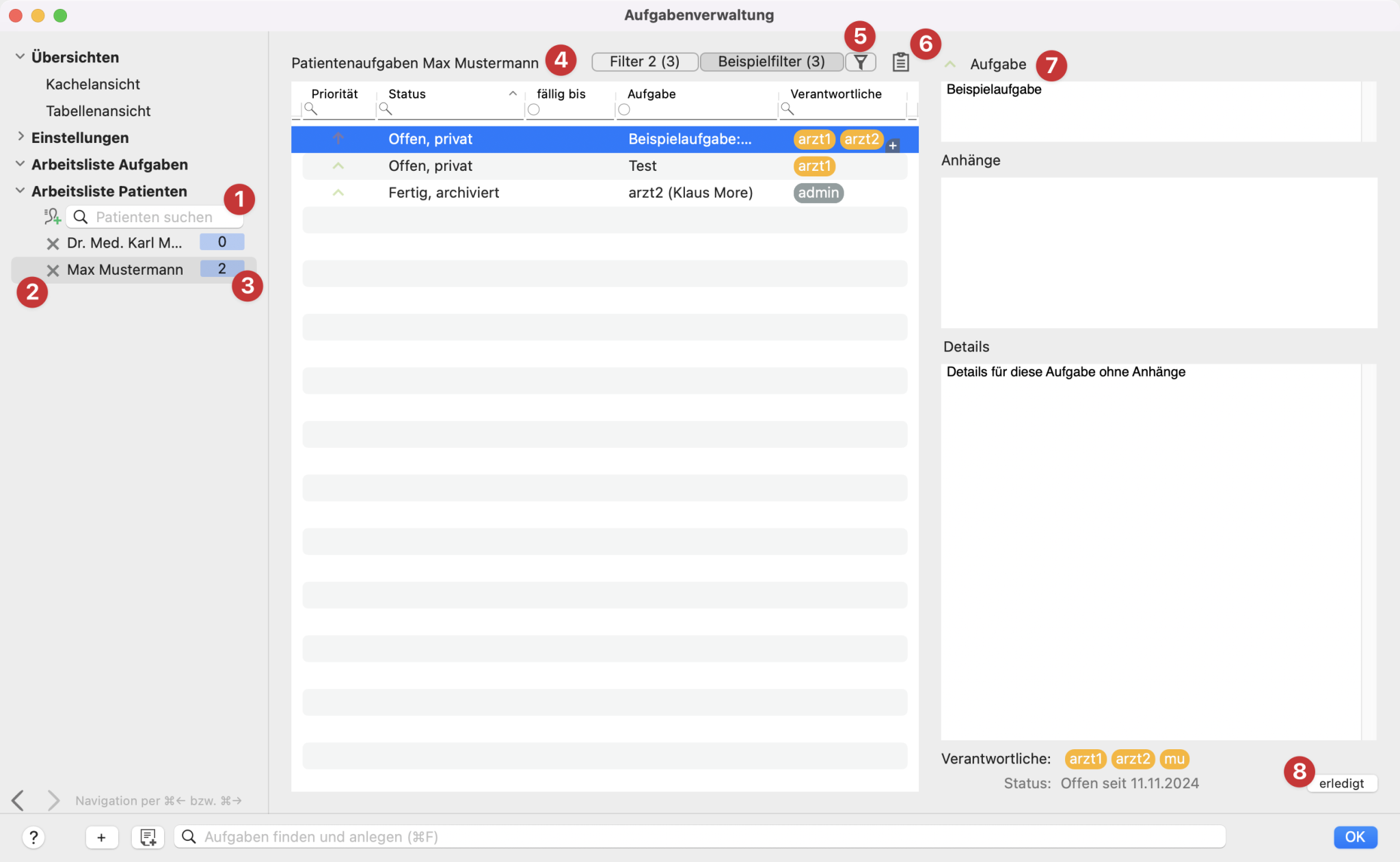Image resolution: width=1400 pixels, height=862 pixels.
Task: Click the magnifier in the patient search box
Action: [81, 217]
